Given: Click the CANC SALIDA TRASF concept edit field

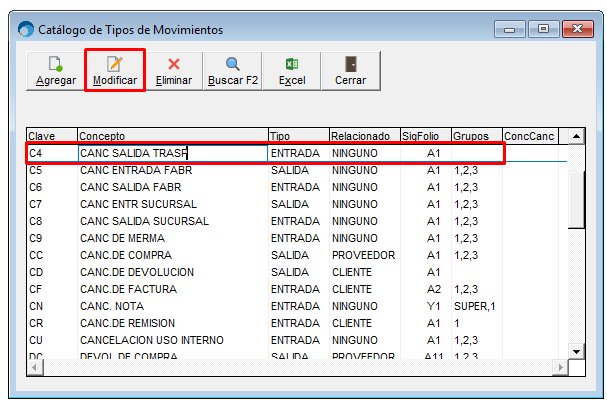Looking at the screenshot, I should 173,153.
